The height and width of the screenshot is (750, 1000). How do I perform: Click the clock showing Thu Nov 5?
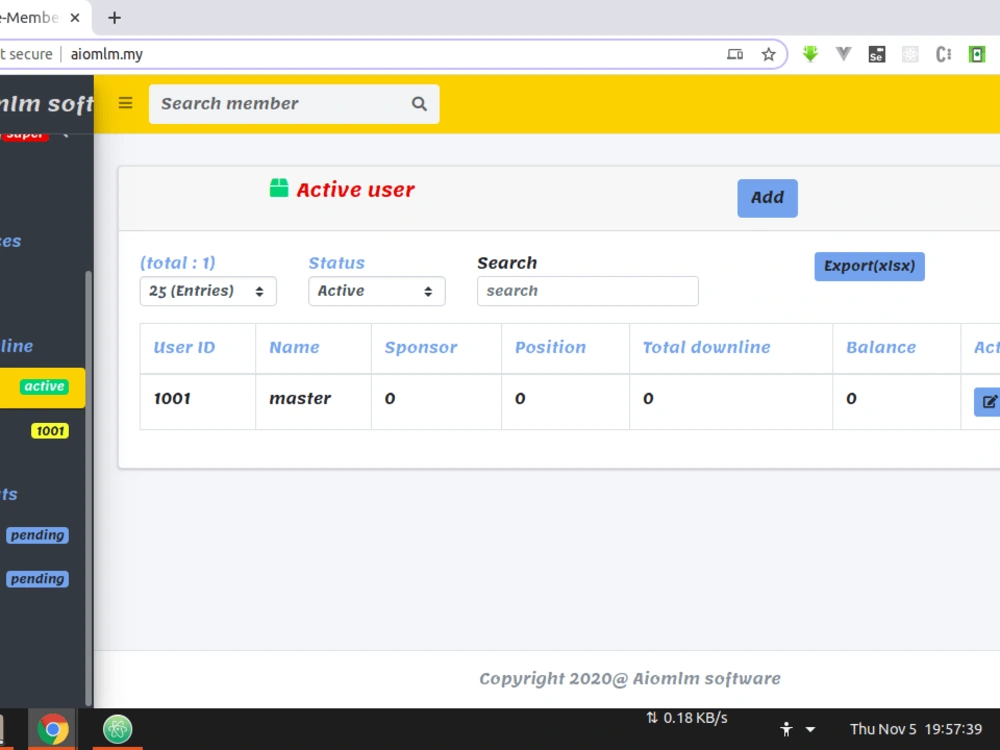click(x=916, y=729)
